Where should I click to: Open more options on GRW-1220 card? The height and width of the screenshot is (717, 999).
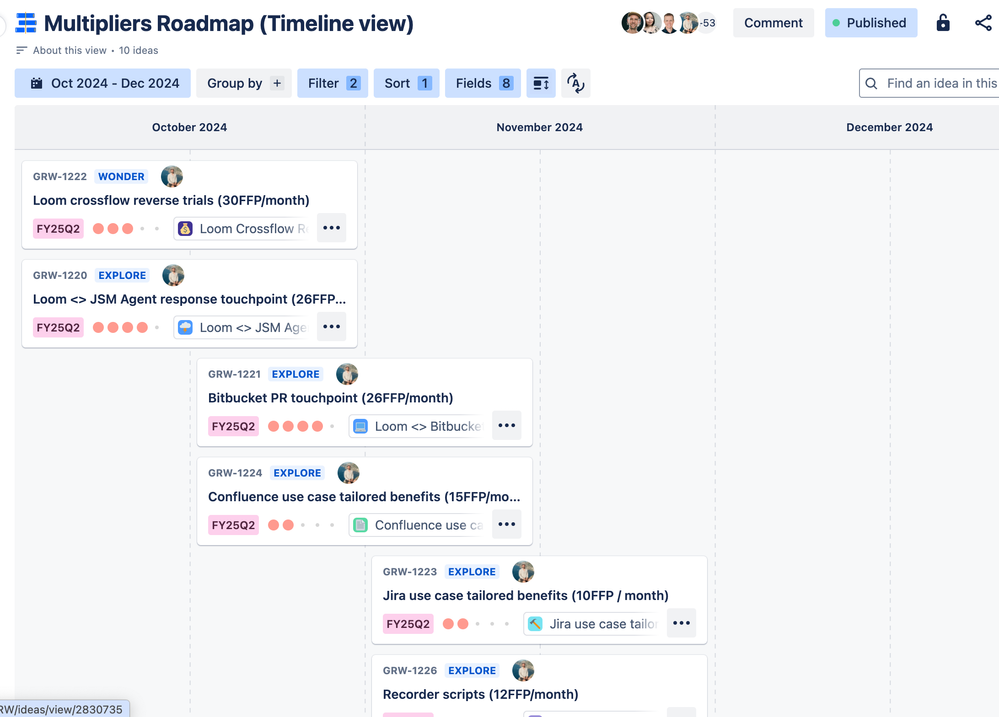(x=331, y=326)
